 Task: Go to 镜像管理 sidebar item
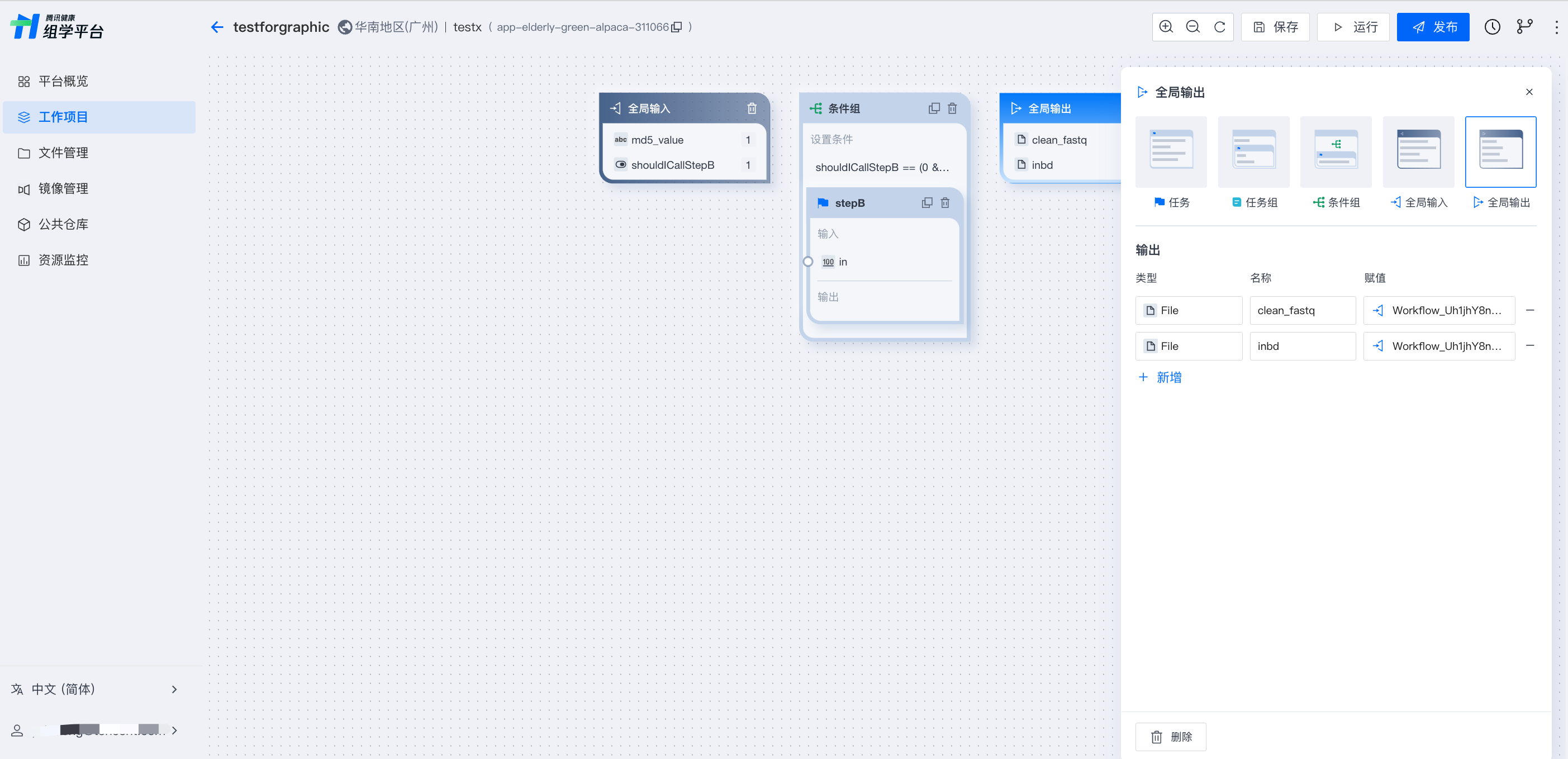63,189
